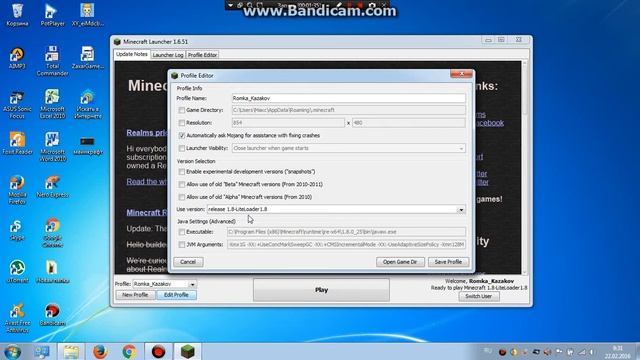Click the resolution width field showing 854

pyautogui.click(x=288, y=122)
